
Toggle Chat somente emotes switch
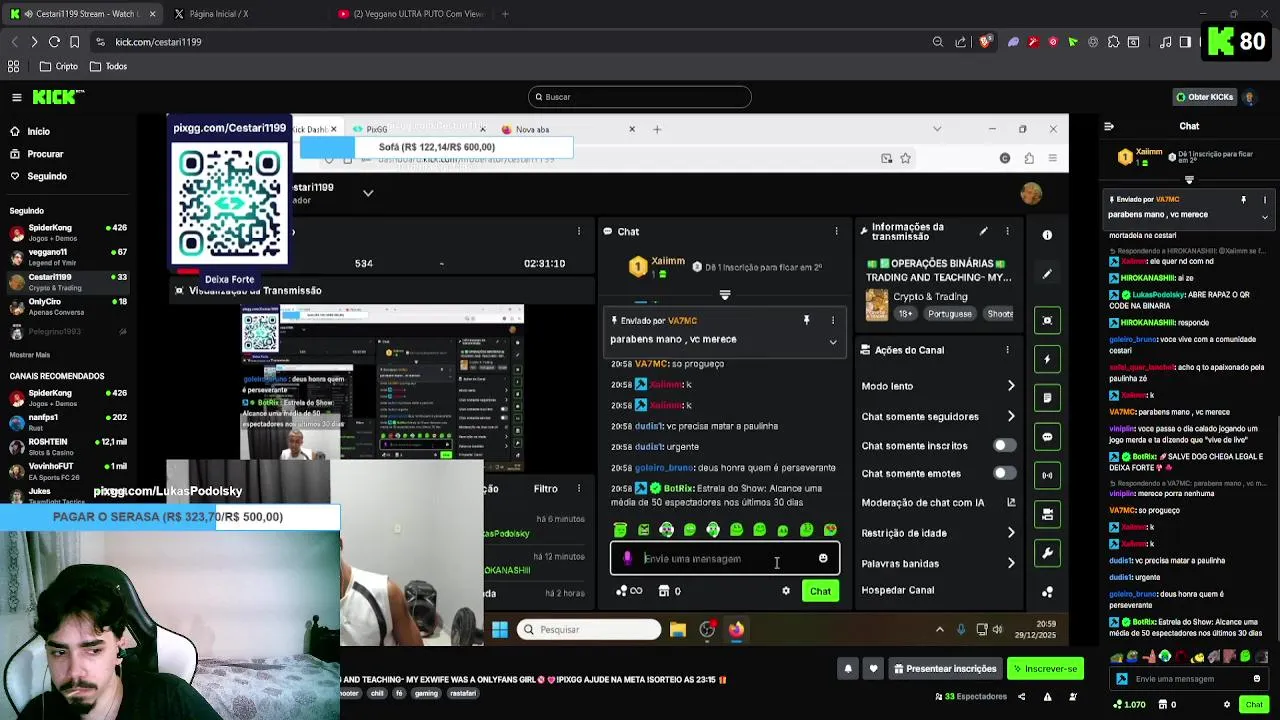[x=1004, y=474]
